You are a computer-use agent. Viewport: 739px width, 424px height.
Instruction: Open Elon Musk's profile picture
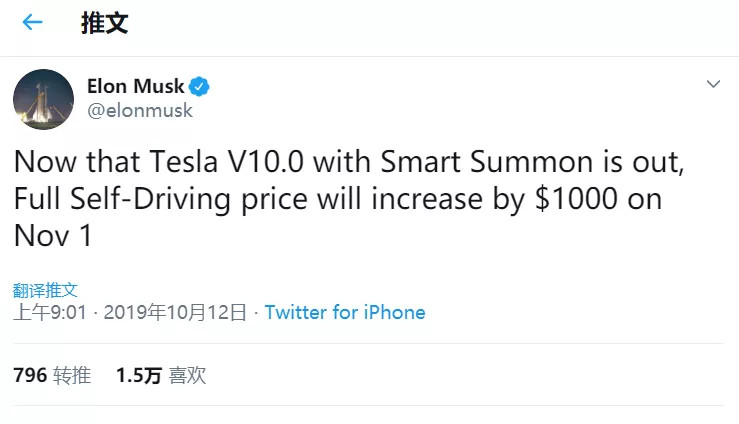43,99
